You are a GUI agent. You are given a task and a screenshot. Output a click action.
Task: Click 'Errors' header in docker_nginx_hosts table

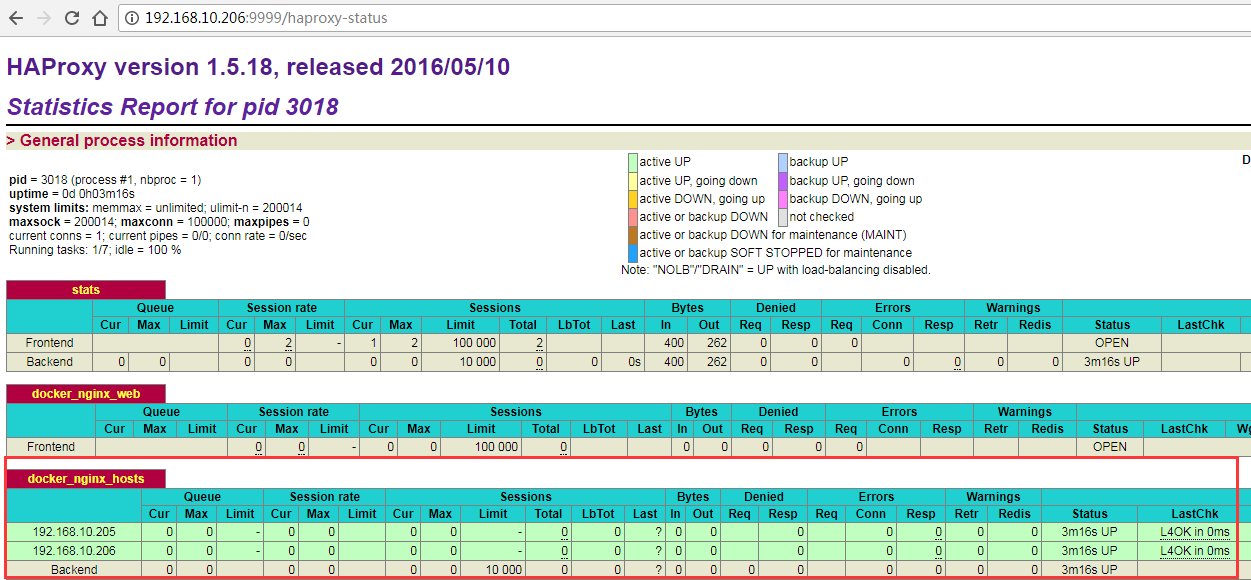876,497
